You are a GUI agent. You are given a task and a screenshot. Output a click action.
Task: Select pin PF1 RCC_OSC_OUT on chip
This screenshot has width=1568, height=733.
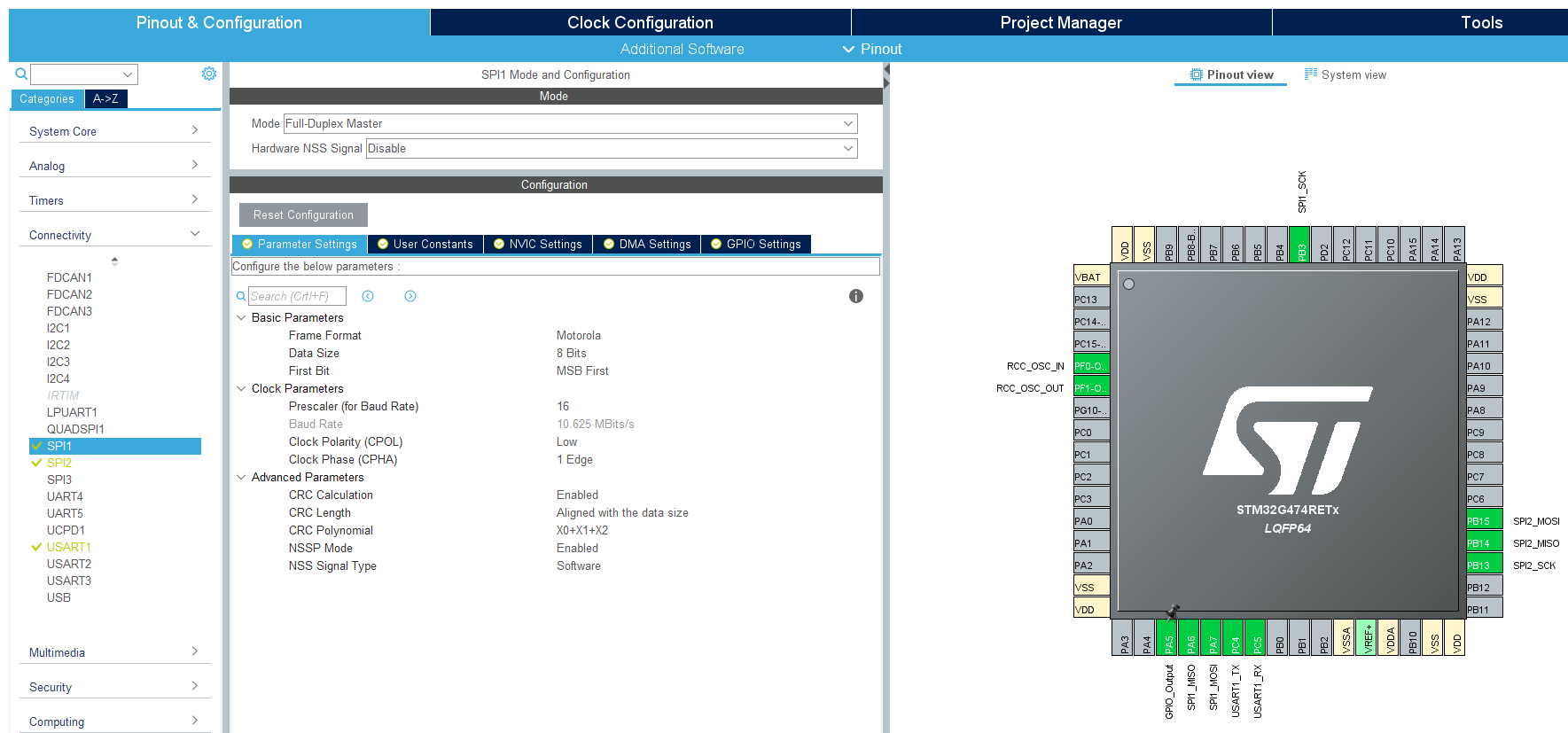pyautogui.click(x=1092, y=387)
